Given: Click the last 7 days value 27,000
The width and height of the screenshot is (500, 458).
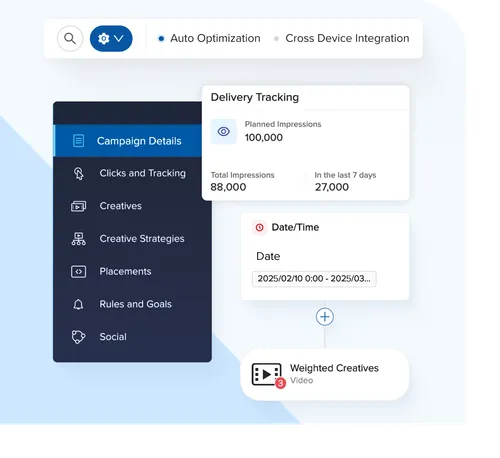Looking at the screenshot, I should [332, 187].
